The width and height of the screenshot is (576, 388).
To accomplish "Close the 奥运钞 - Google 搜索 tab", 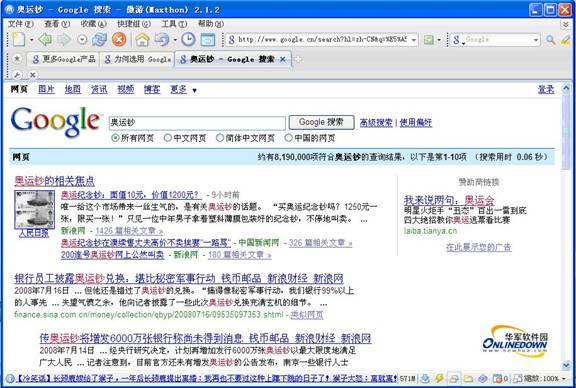I will [282, 59].
